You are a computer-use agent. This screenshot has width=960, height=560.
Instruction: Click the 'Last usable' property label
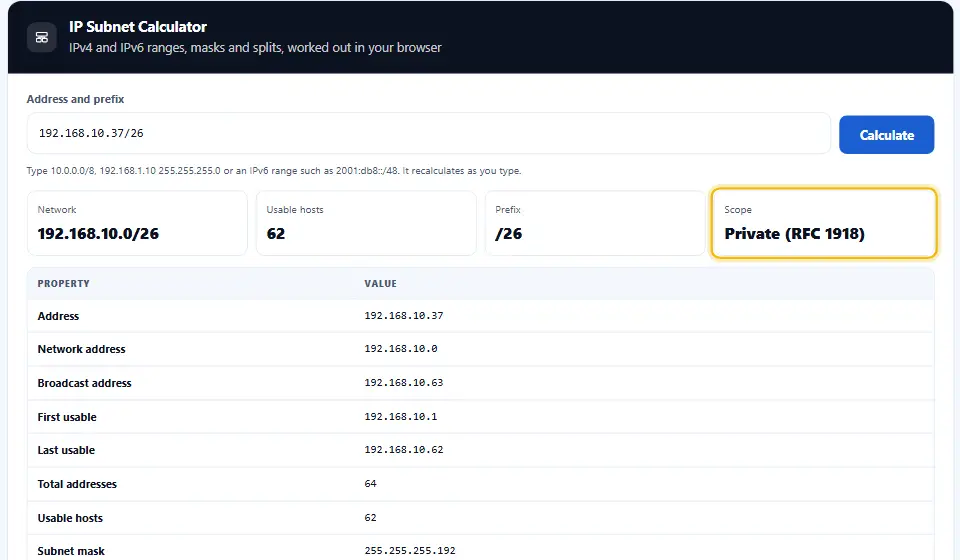(66, 450)
